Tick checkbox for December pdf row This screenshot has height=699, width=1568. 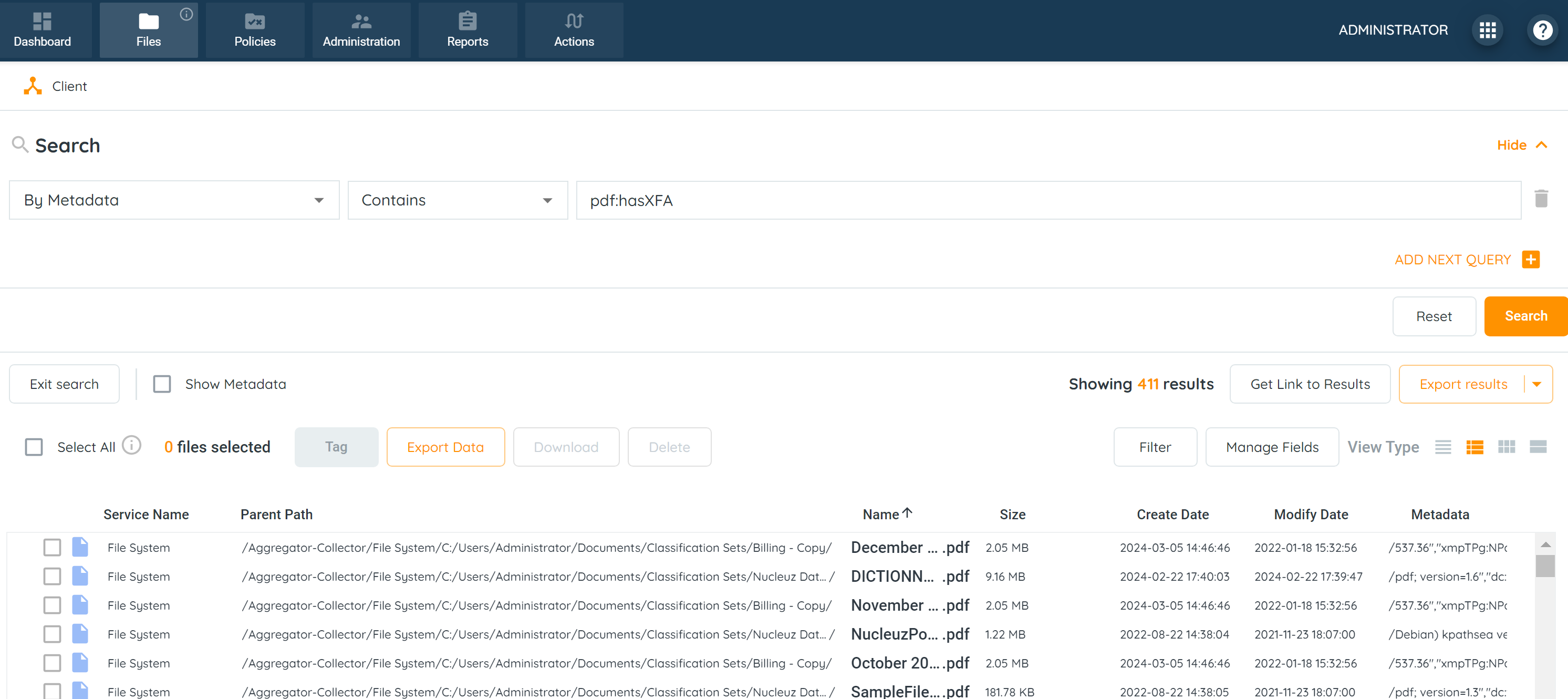[53, 548]
